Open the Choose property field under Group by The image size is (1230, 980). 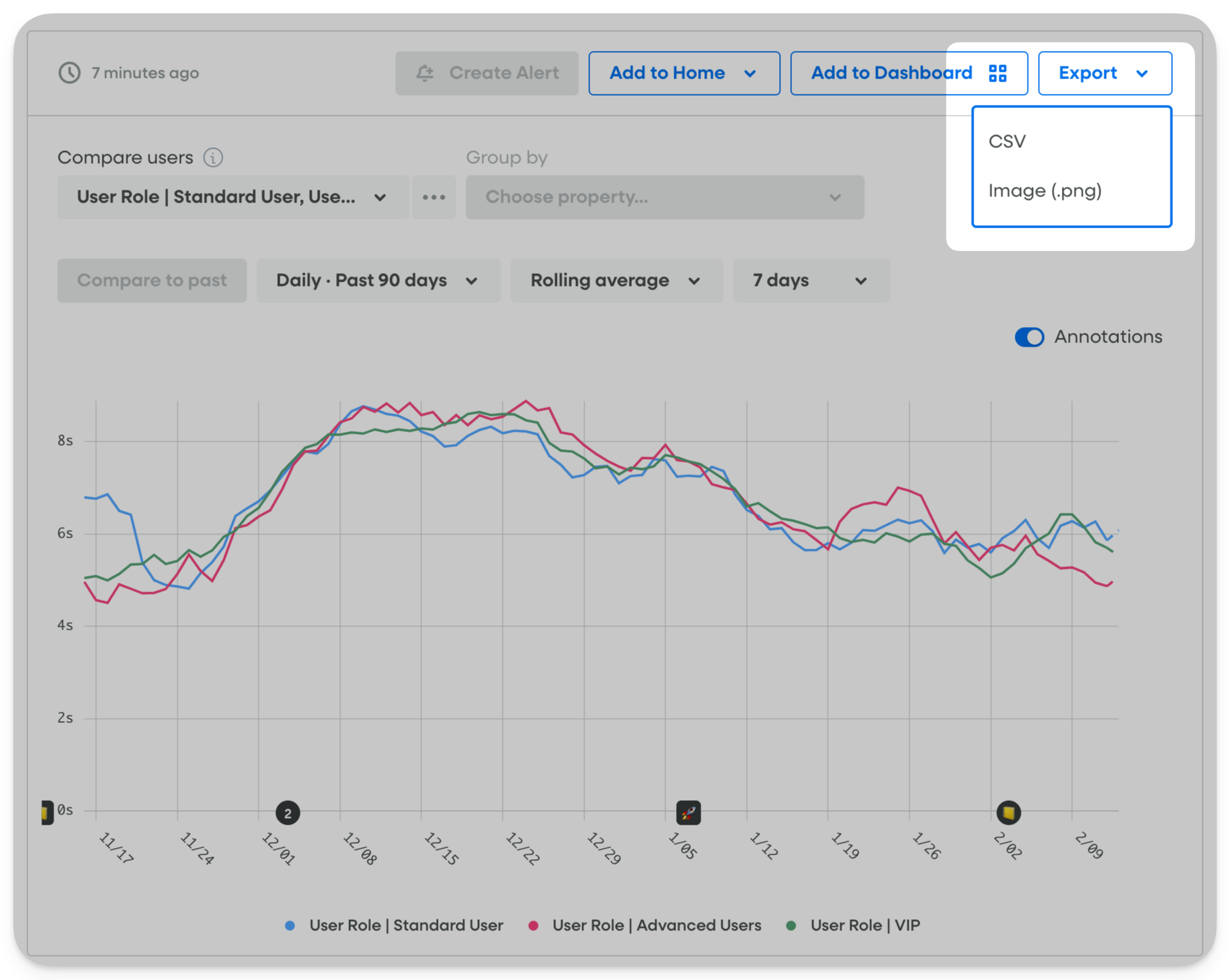(x=664, y=197)
